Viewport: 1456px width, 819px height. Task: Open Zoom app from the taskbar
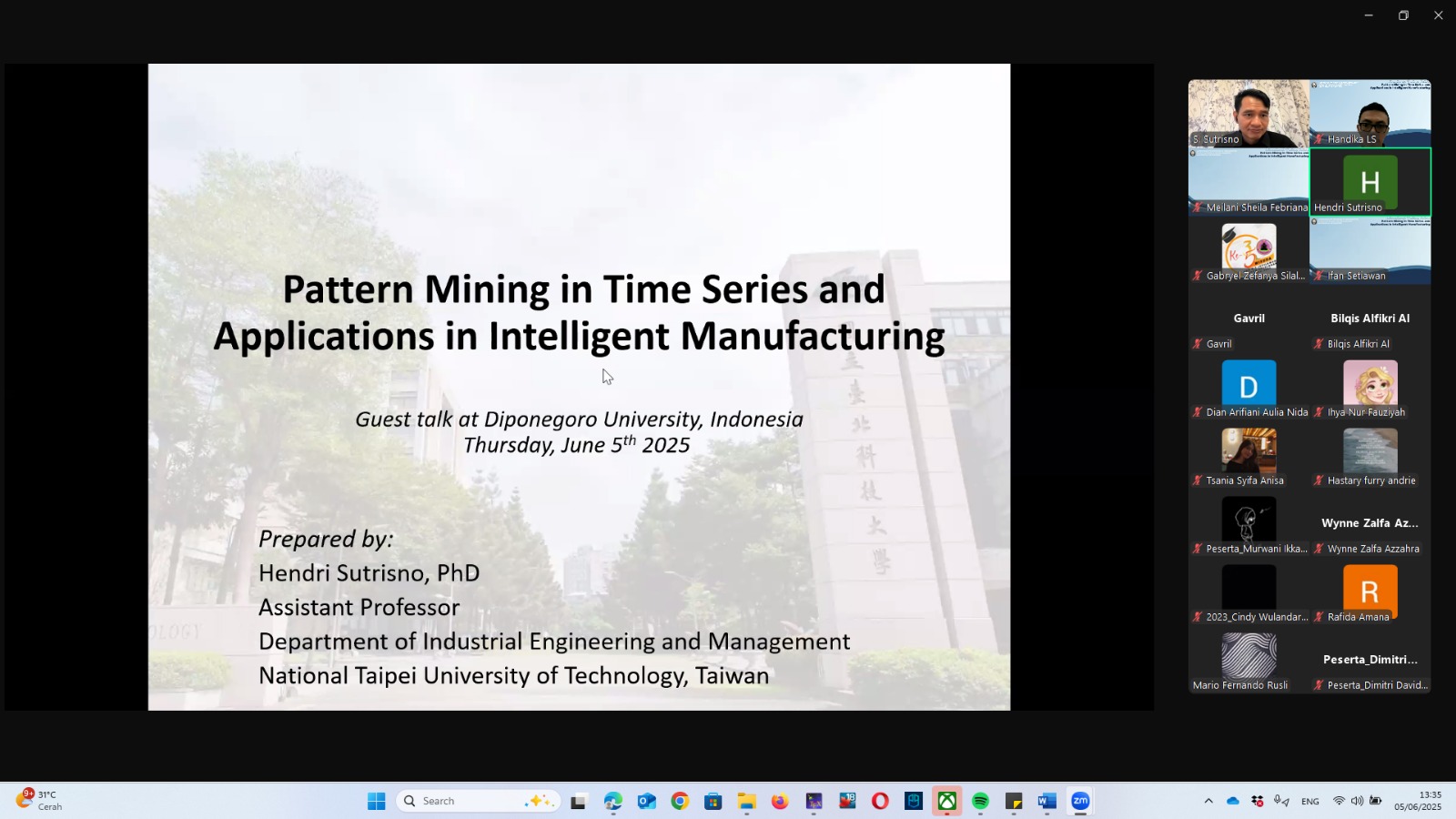[x=1080, y=801]
